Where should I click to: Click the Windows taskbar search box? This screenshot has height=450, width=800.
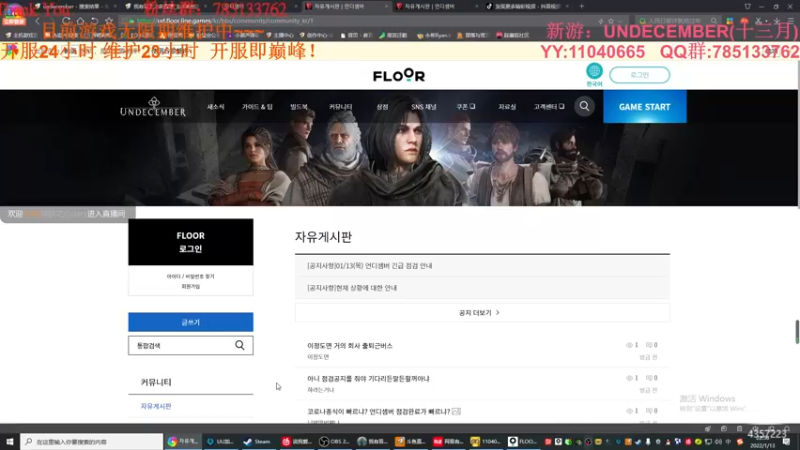coord(92,441)
